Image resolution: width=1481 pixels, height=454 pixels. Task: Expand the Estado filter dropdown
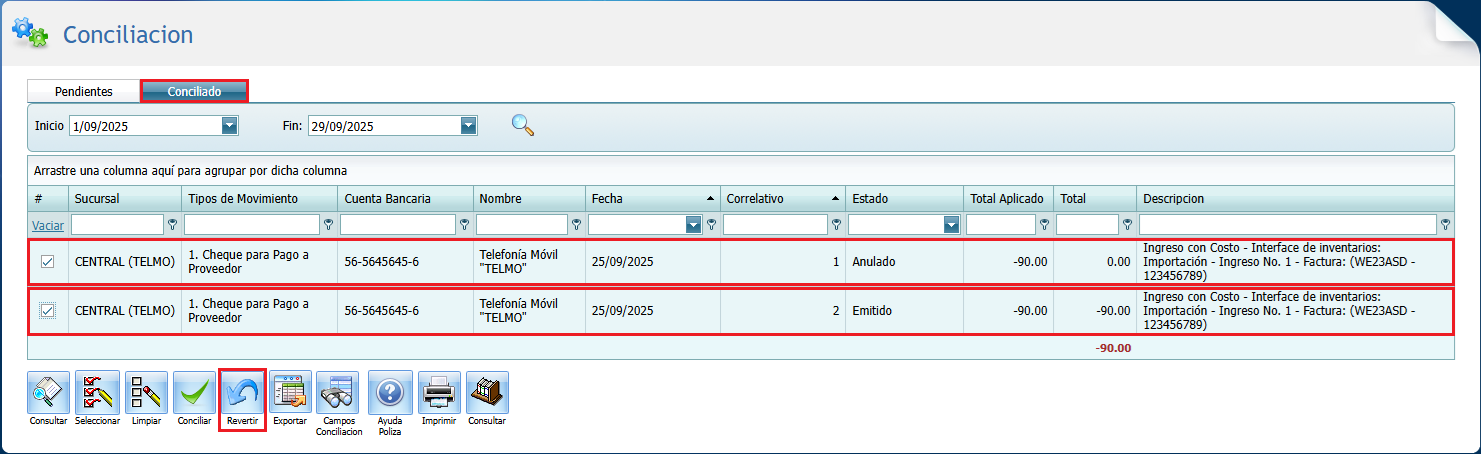click(x=951, y=225)
